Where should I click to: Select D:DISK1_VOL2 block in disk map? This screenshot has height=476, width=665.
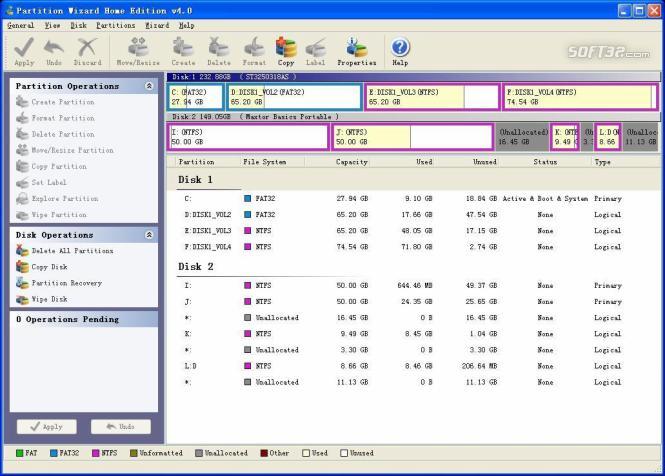[295, 97]
